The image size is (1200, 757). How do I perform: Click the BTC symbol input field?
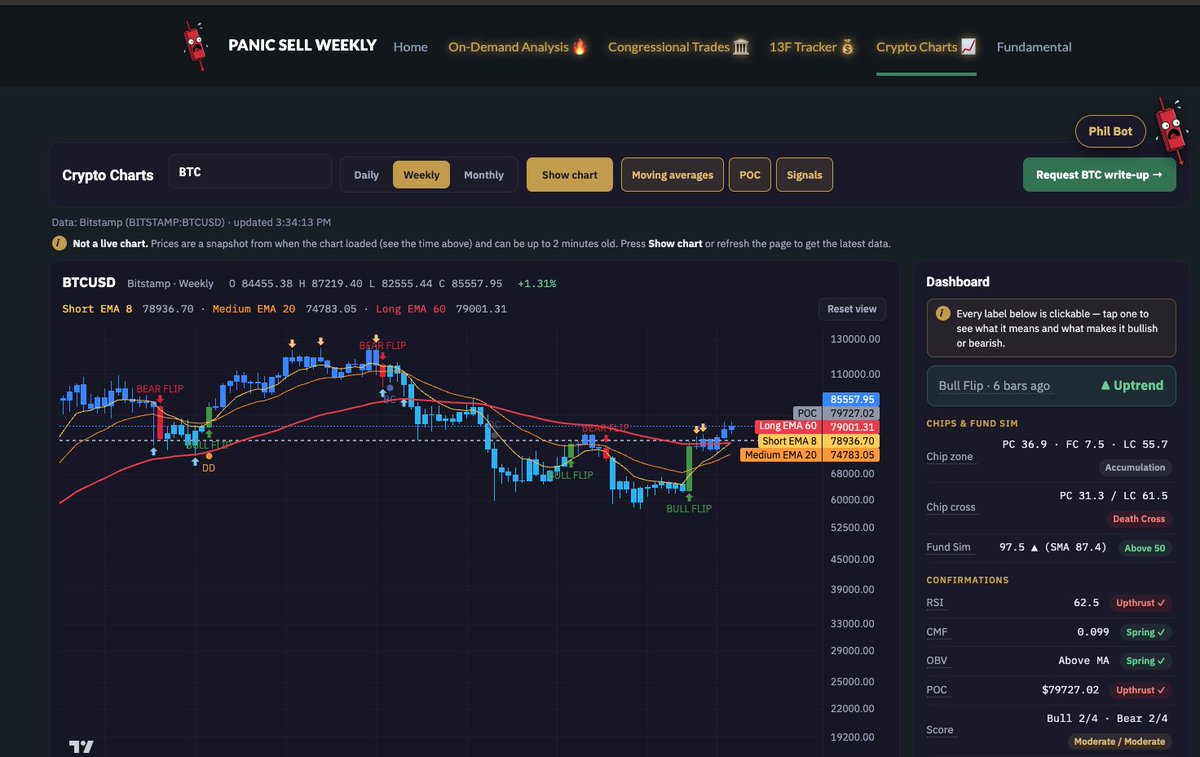click(250, 172)
